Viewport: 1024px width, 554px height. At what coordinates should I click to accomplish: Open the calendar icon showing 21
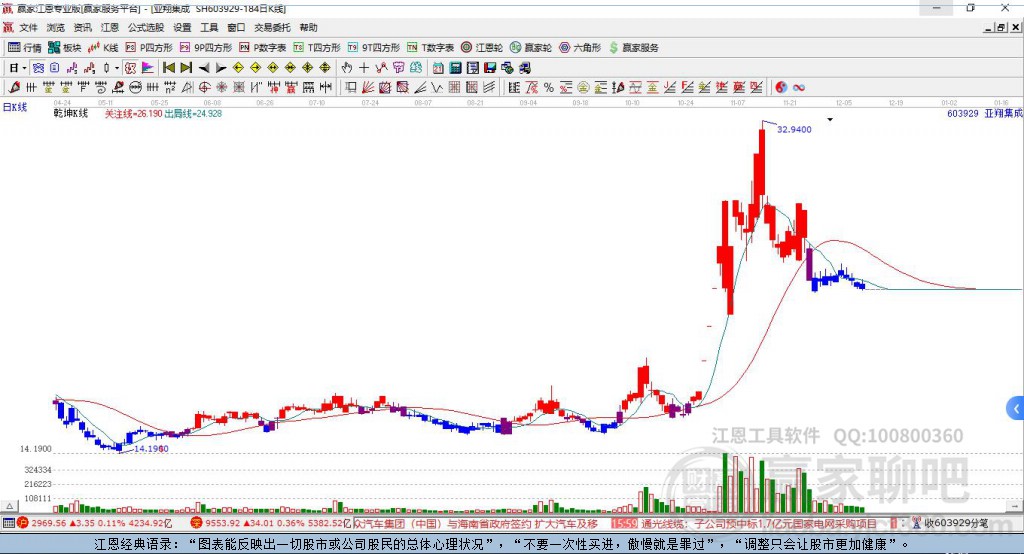click(x=438, y=68)
